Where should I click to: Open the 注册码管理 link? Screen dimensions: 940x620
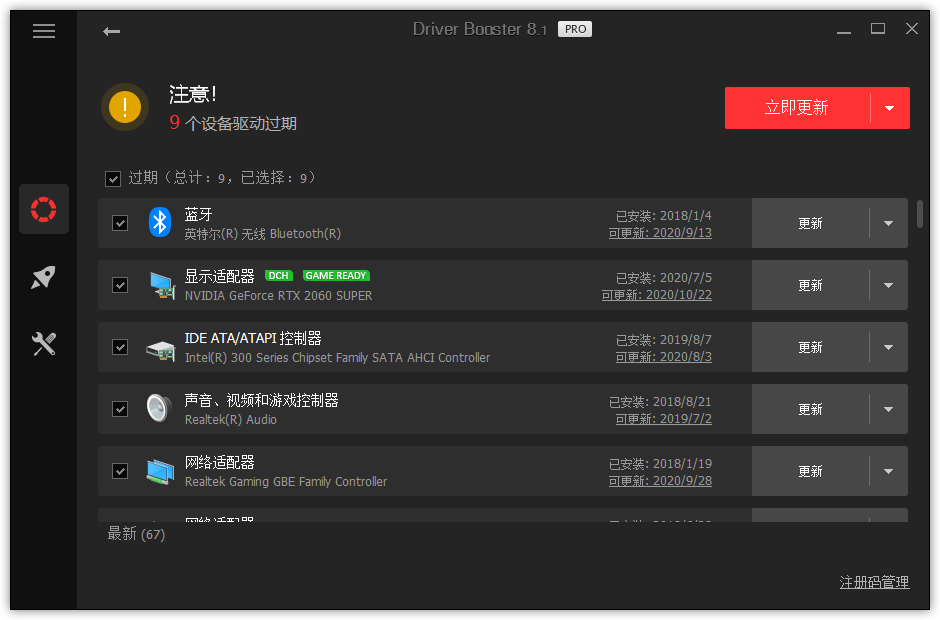[x=874, y=582]
